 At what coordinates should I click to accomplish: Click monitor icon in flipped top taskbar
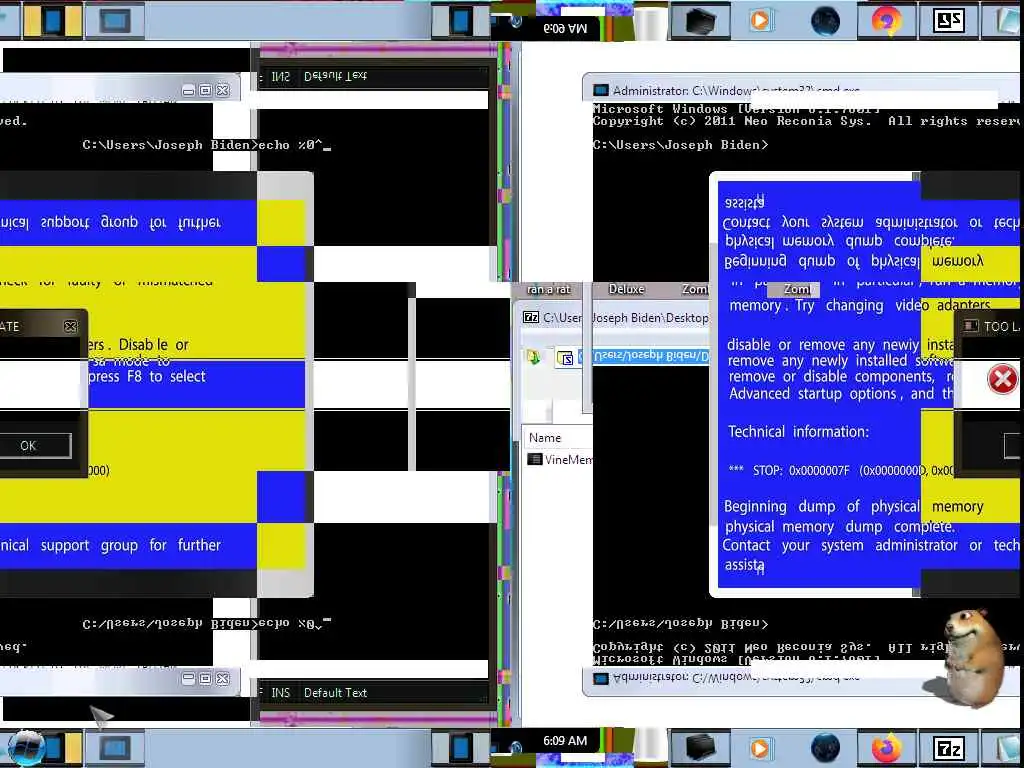[x=115, y=21]
